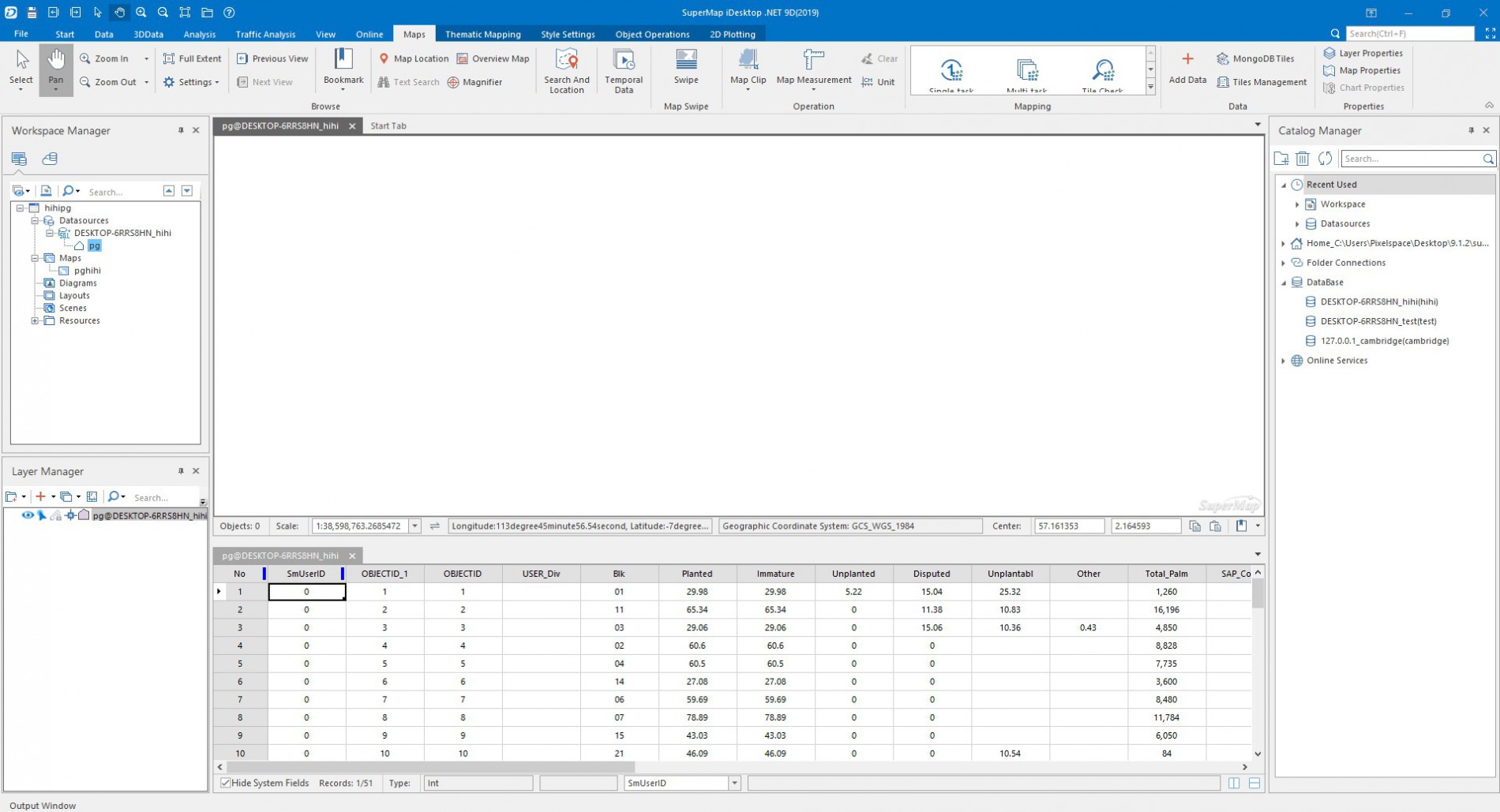Toggle layer snappable icon
The image size is (1500, 812).
(70, 515)
